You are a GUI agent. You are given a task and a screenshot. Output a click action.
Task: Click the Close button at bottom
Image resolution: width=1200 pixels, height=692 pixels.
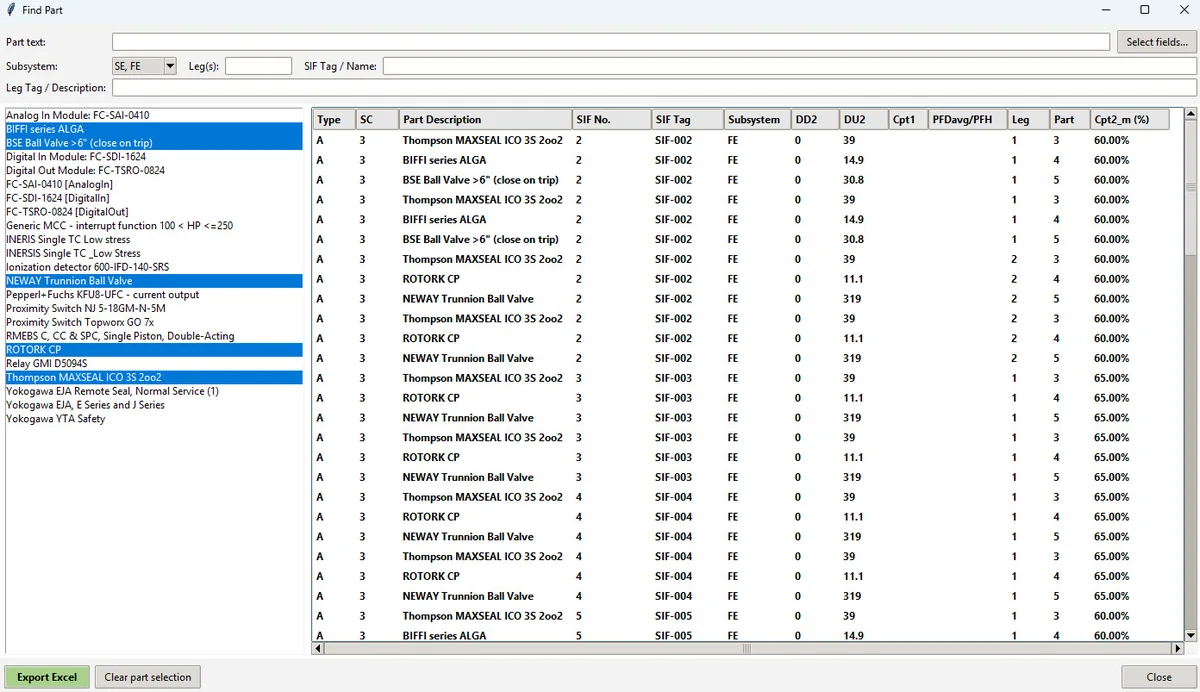(x=1159, y=677)
